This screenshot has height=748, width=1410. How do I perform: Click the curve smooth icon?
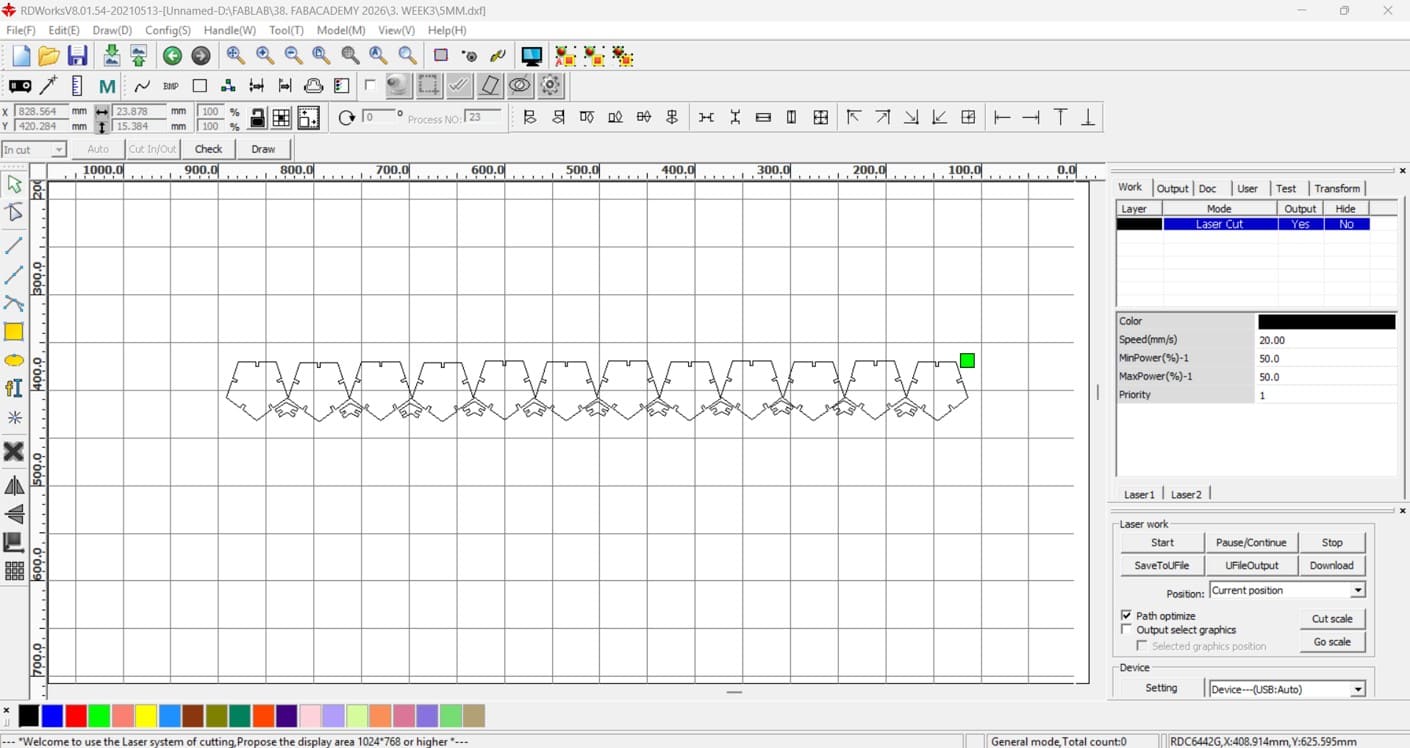pyautogui.click(x=142, y=86)
